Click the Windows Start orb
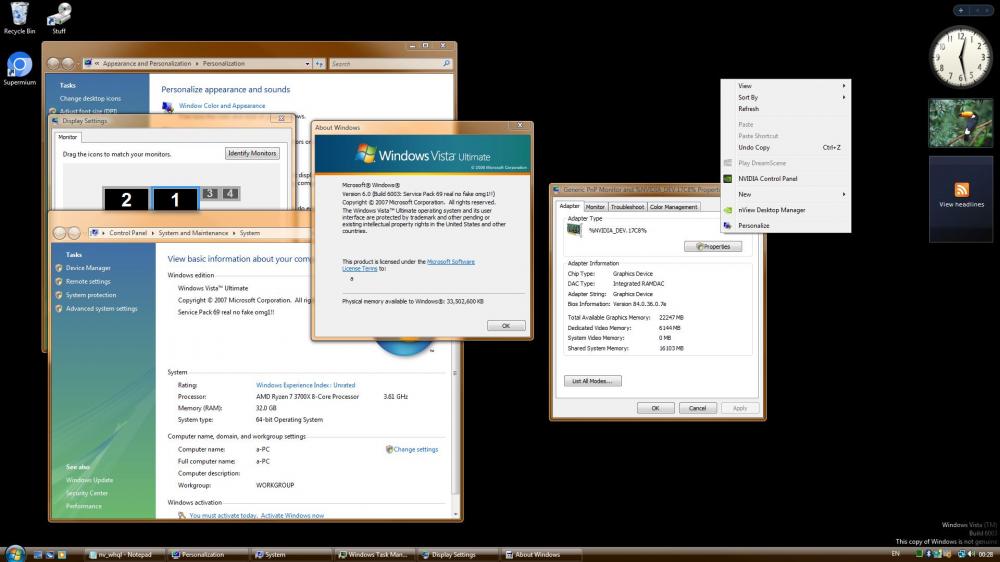 (x=13, y=553)
